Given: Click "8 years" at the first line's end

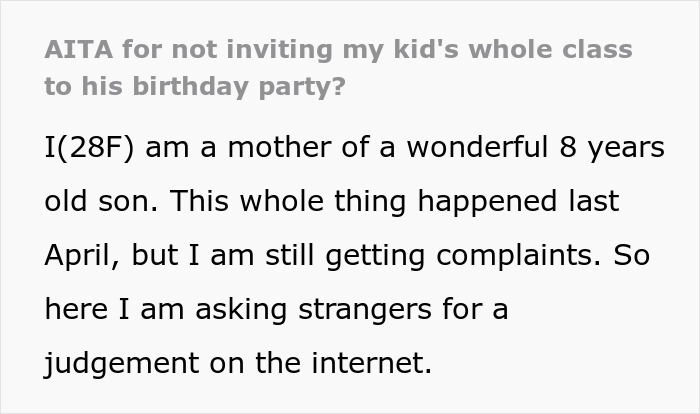Looking at the screenshot, I should pyautogui.click(x=610, y=147).
